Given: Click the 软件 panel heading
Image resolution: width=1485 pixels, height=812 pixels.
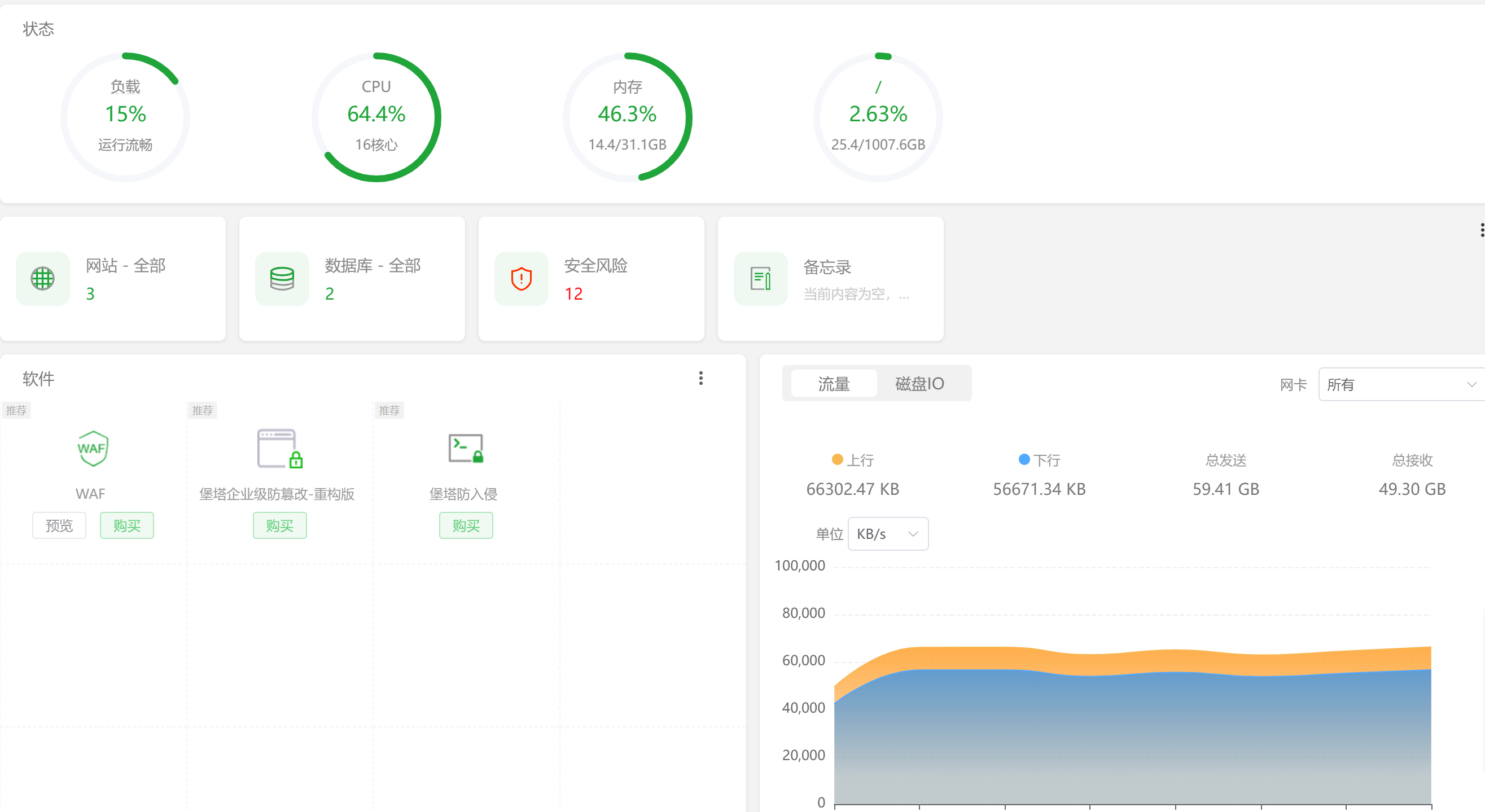Looking at the screenshot, I should click(x=38, y=379).
